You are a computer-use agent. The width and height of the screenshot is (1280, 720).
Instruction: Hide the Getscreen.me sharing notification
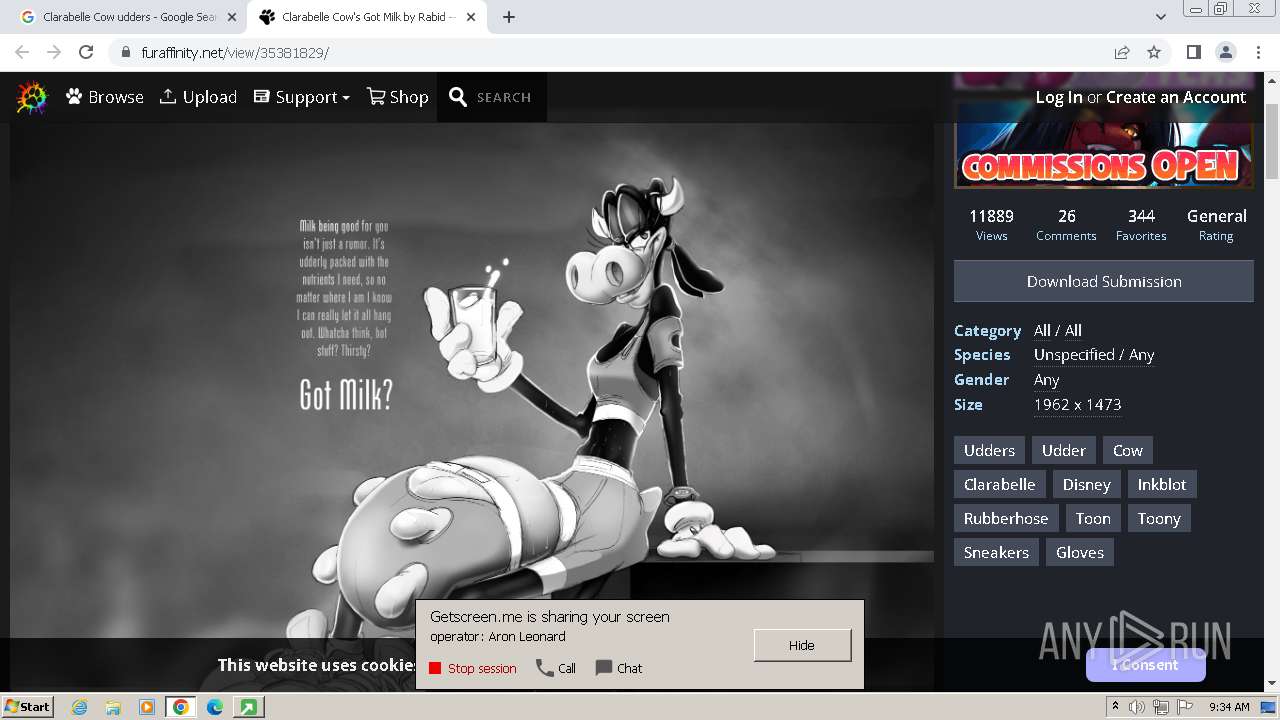click(x=802, y=645)
